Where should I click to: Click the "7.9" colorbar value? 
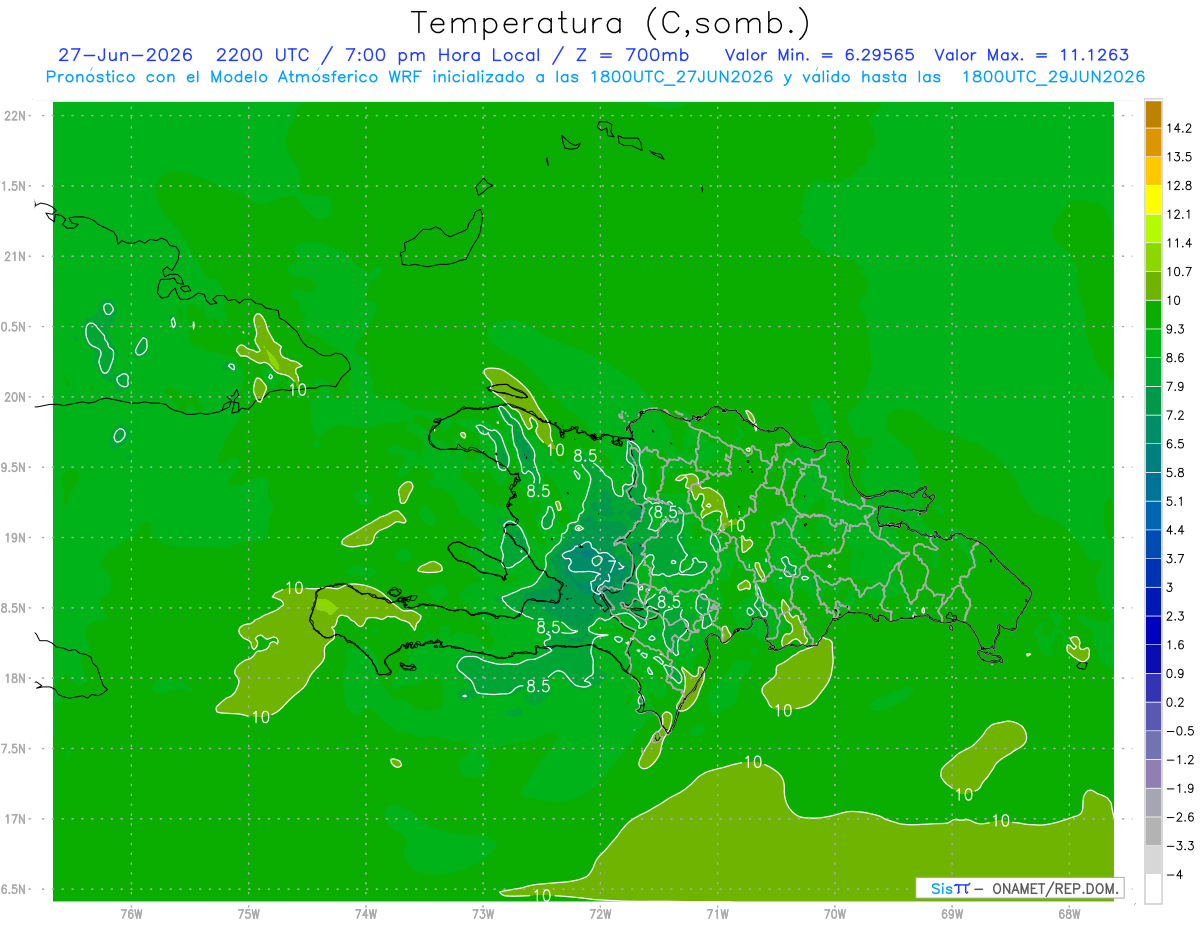(x=1176, y=387)
